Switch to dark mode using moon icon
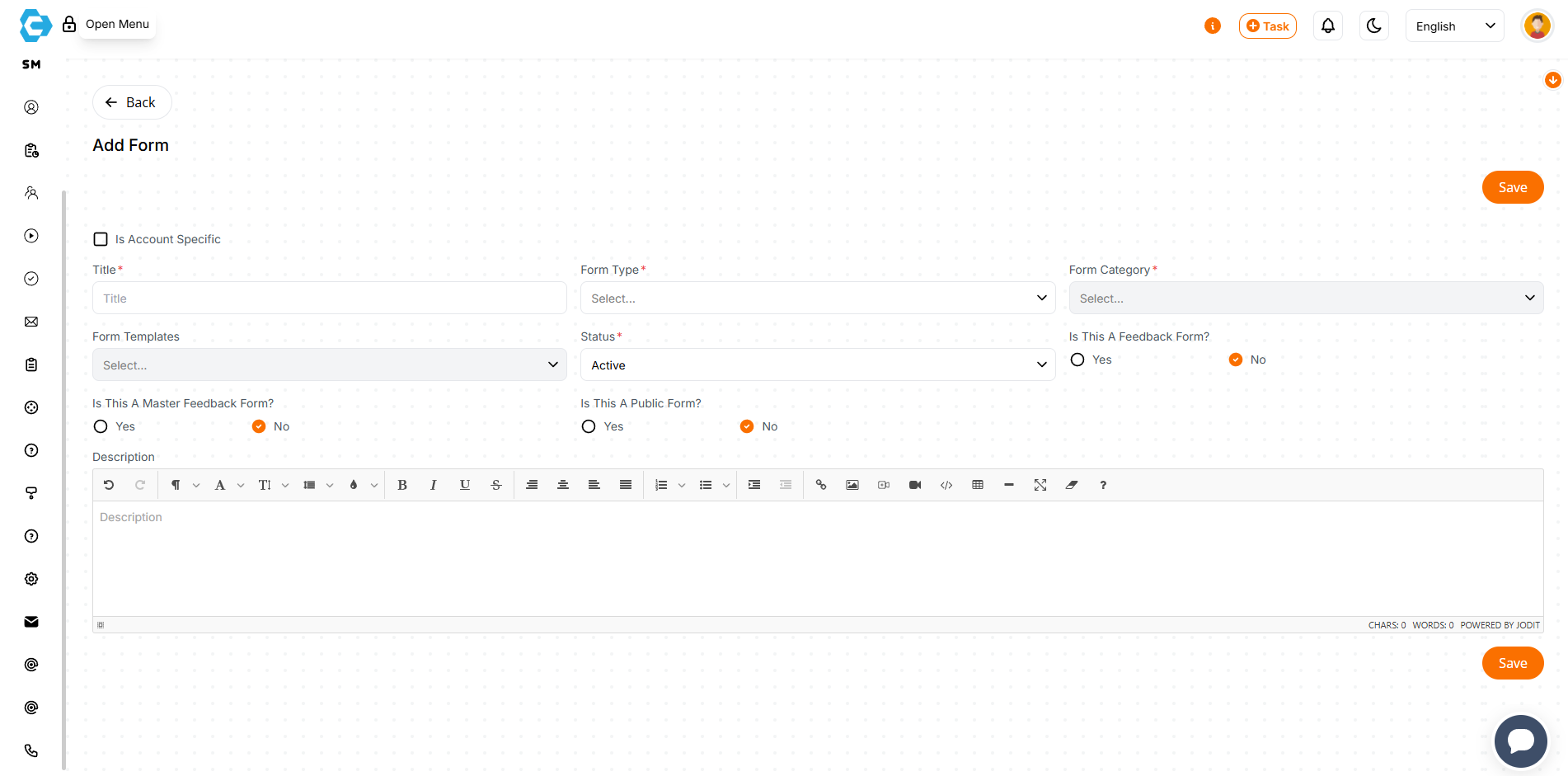Viewport: 1568px width, 776px height. click(1373, 26)
